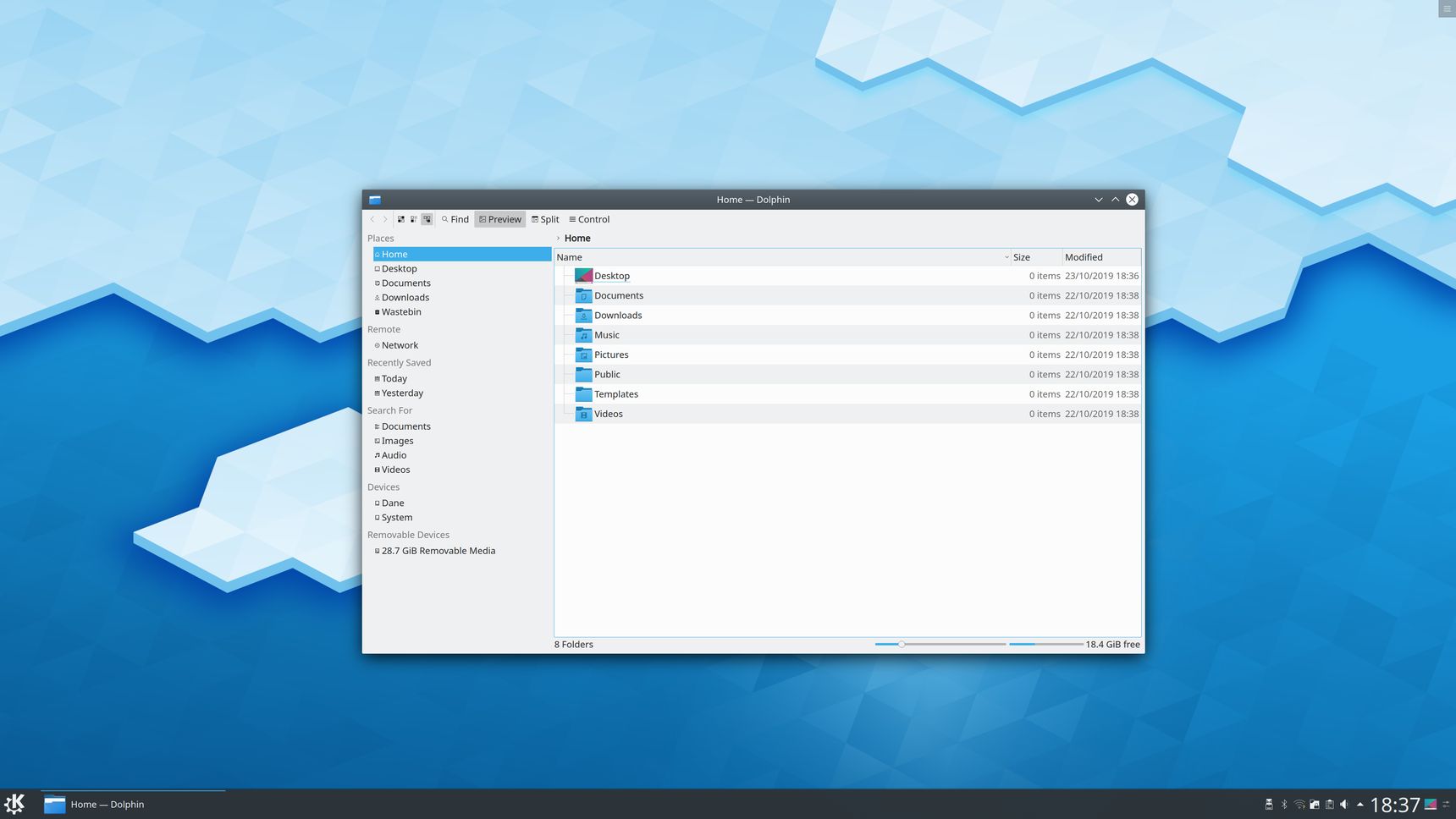Viewport: 1456px width, 819px height.
Task: Search for Audio files
Action: pyautogui.click(x=462, y=455)
